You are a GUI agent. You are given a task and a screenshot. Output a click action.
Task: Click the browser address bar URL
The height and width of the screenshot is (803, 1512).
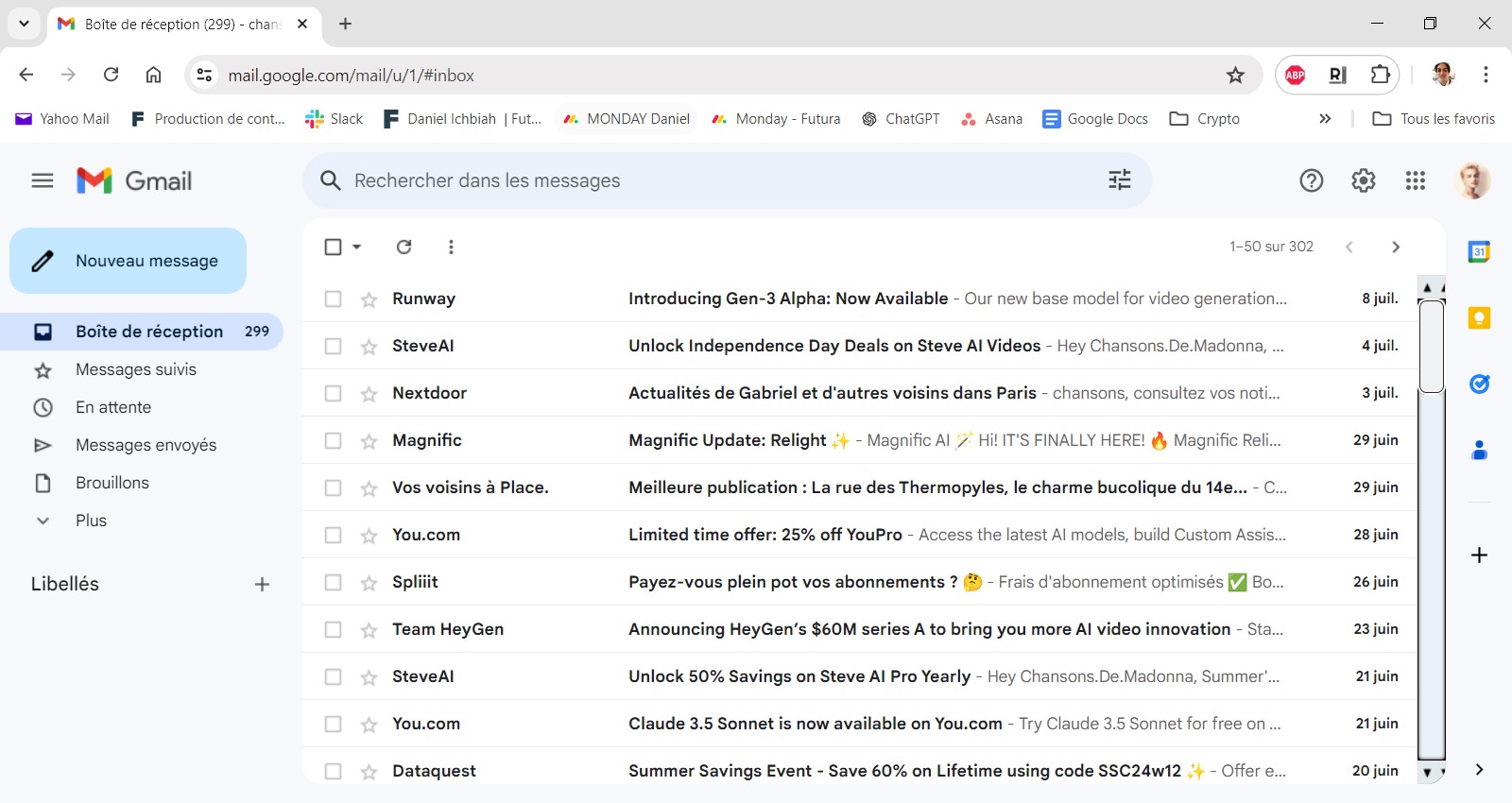(x=352, y=75)
